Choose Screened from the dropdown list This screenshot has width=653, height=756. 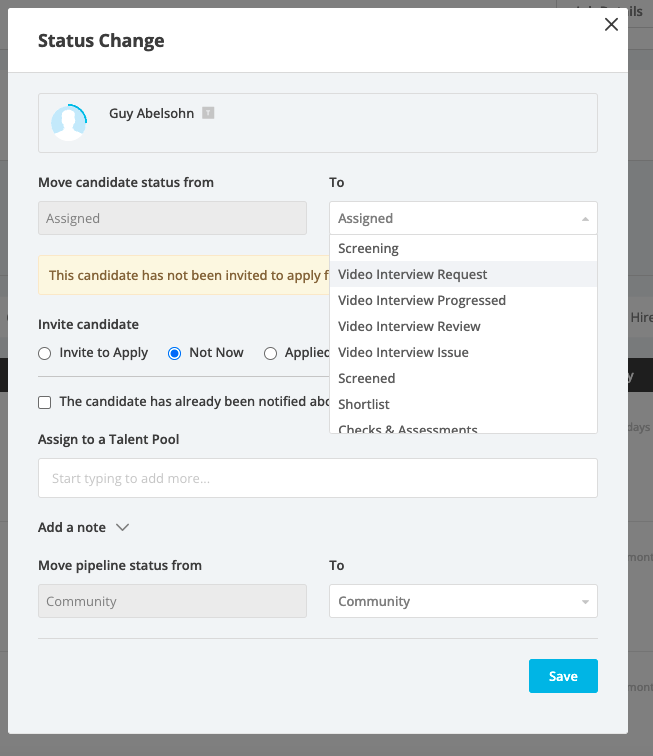(366, 378)
